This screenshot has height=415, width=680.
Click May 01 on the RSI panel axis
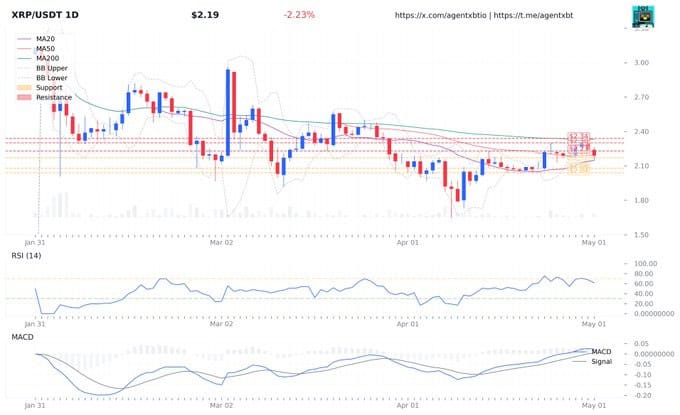594,324
